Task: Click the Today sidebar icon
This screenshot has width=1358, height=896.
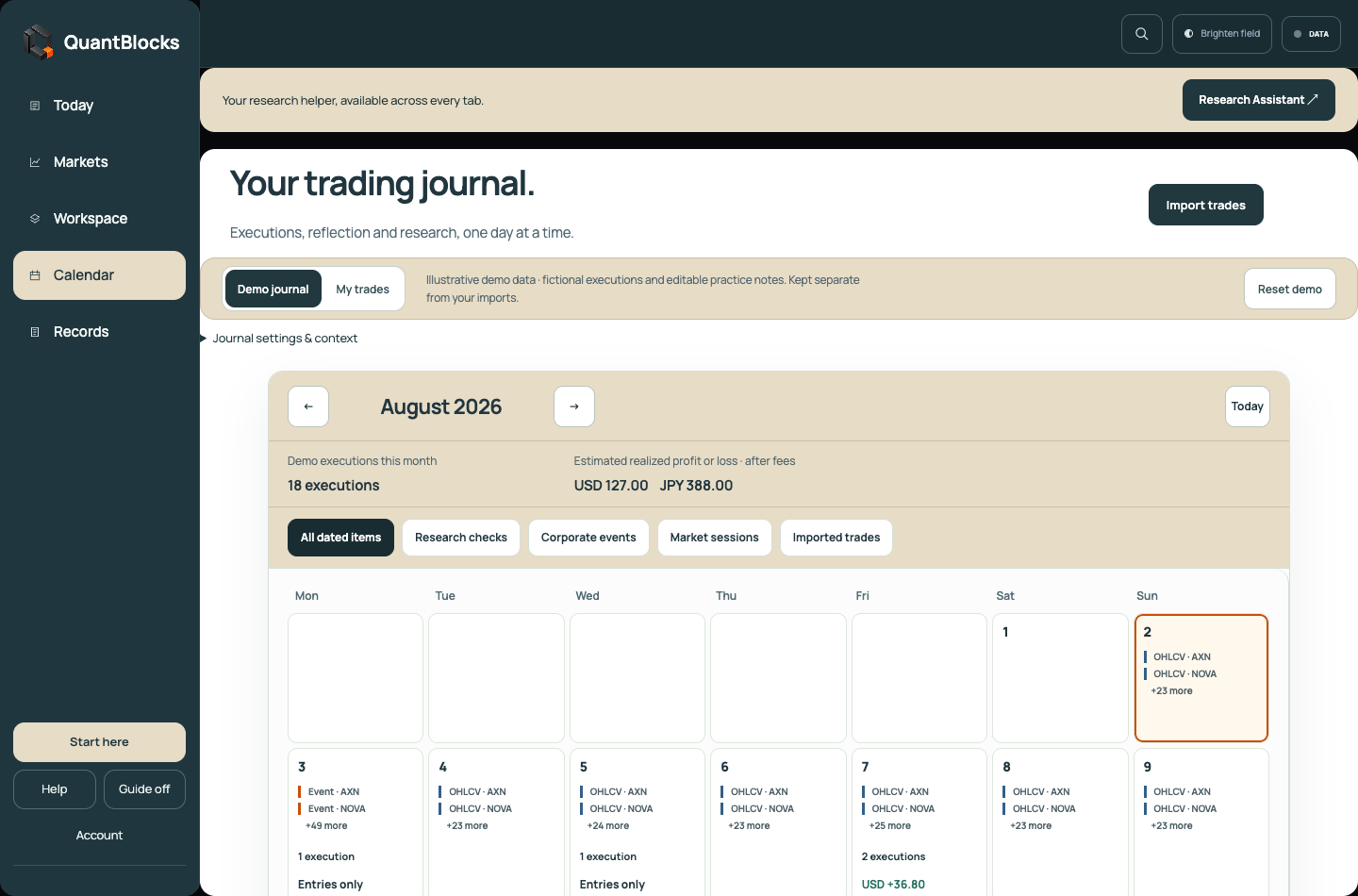Action: [35, 106]
